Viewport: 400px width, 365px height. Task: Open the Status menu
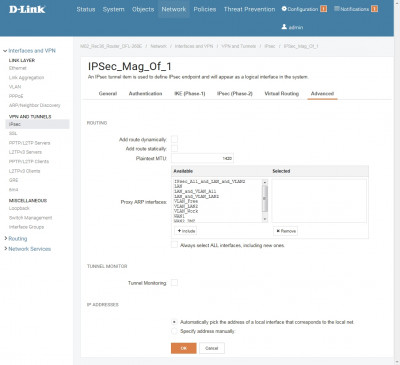pyautogui.click(x=86, y=9)
